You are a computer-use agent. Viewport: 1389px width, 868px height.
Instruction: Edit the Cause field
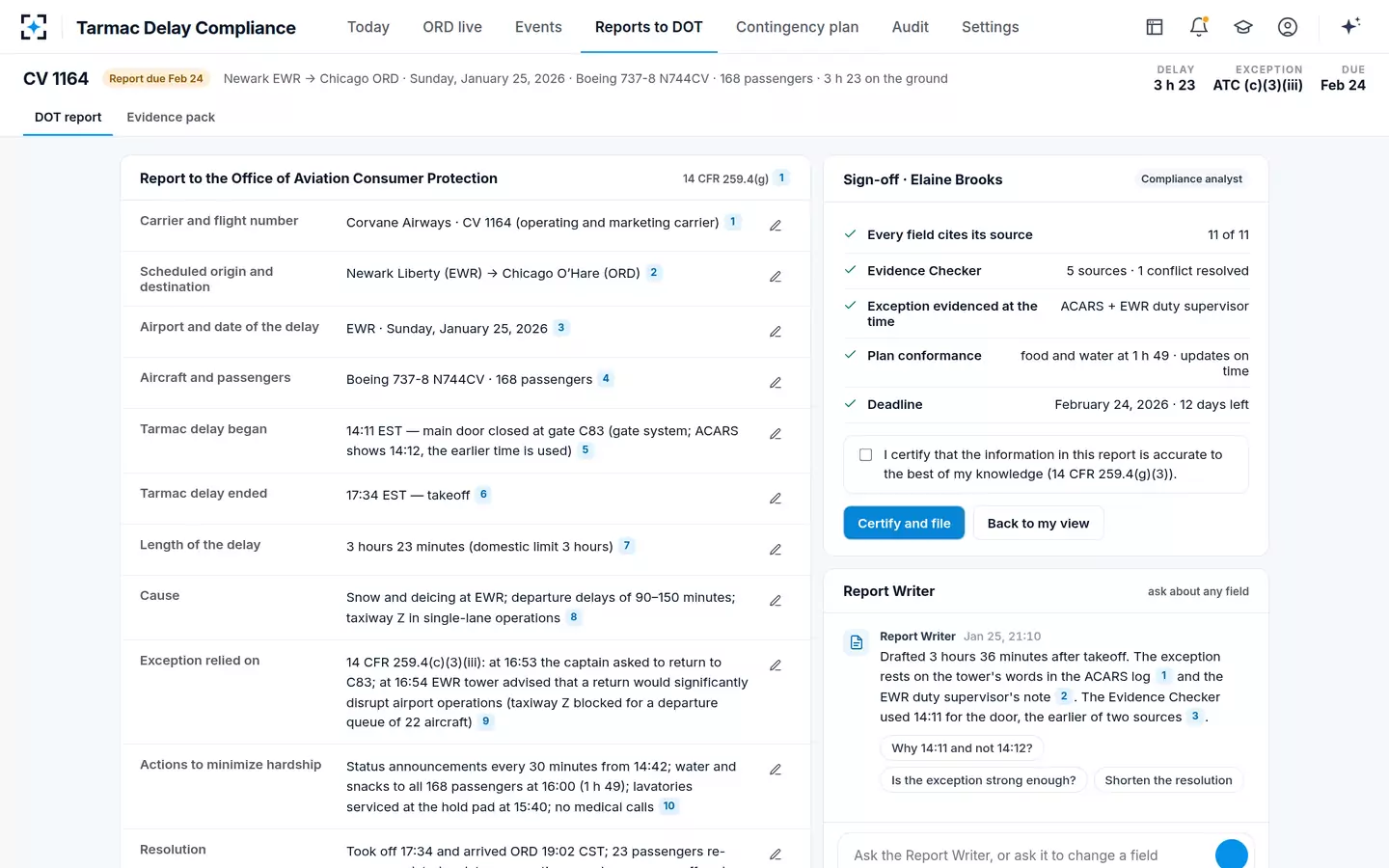776,601
